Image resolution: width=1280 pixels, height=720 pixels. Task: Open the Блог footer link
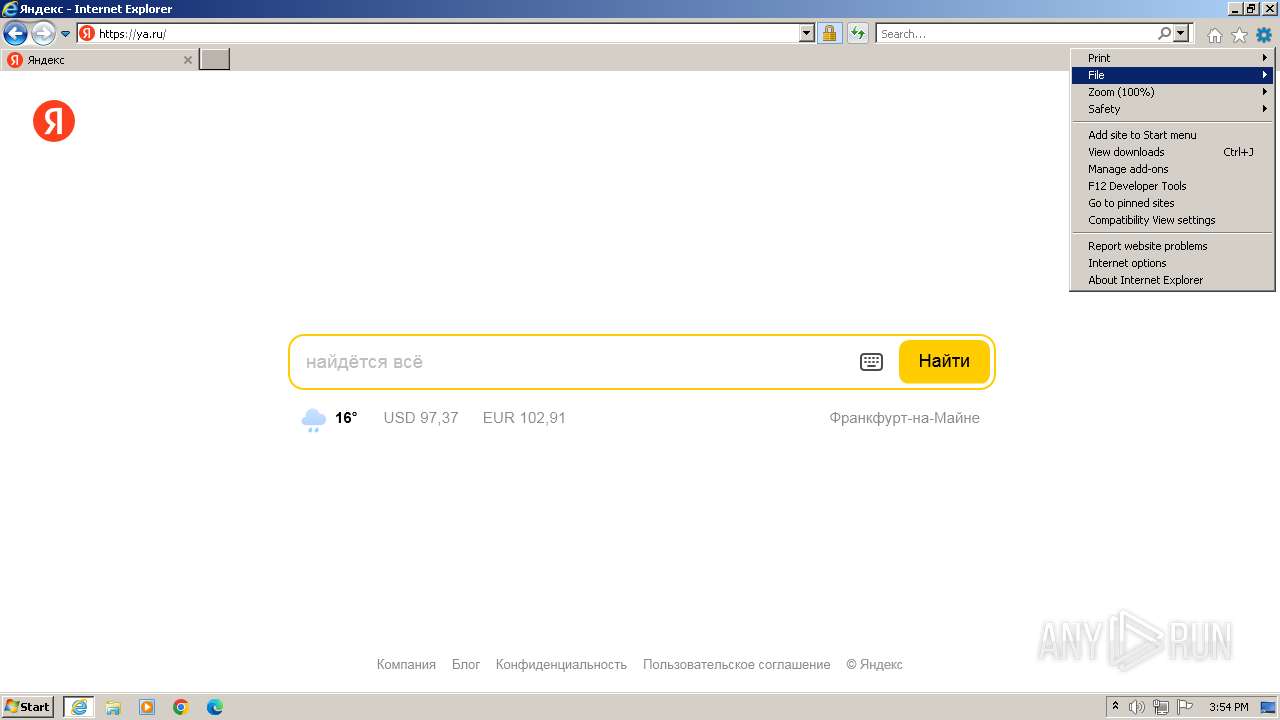click(466, 664)
